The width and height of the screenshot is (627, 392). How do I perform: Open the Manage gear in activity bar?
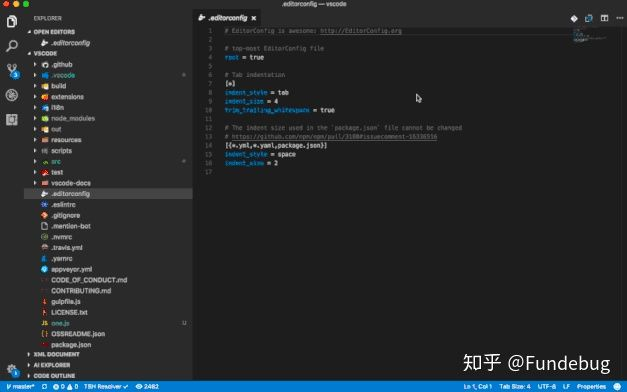tap(12, 370)
